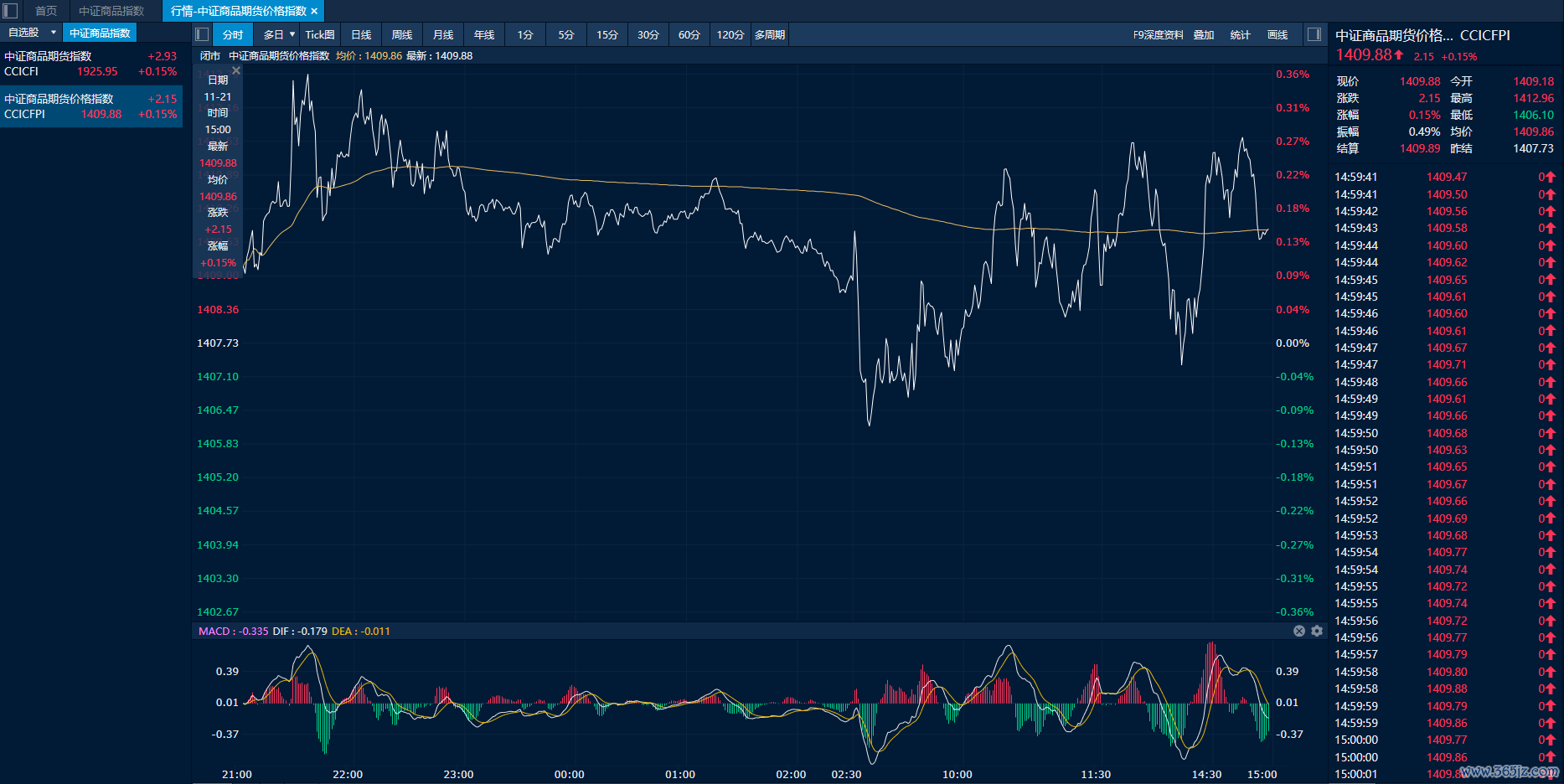Click the 结算 value 1409.89
This screenshot has height=784, width=1564.
pyautogui.click(x=1420, y=148)
